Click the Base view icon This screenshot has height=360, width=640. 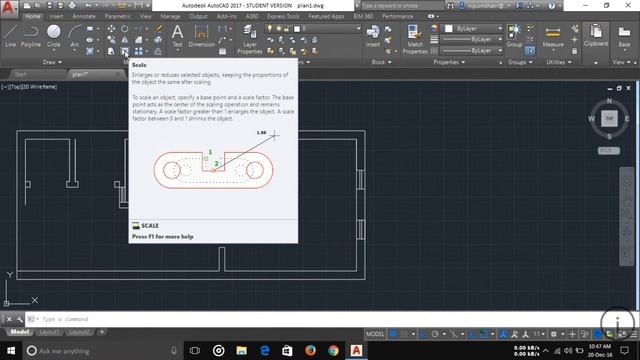pyautogui.click(x=624, y=36)
